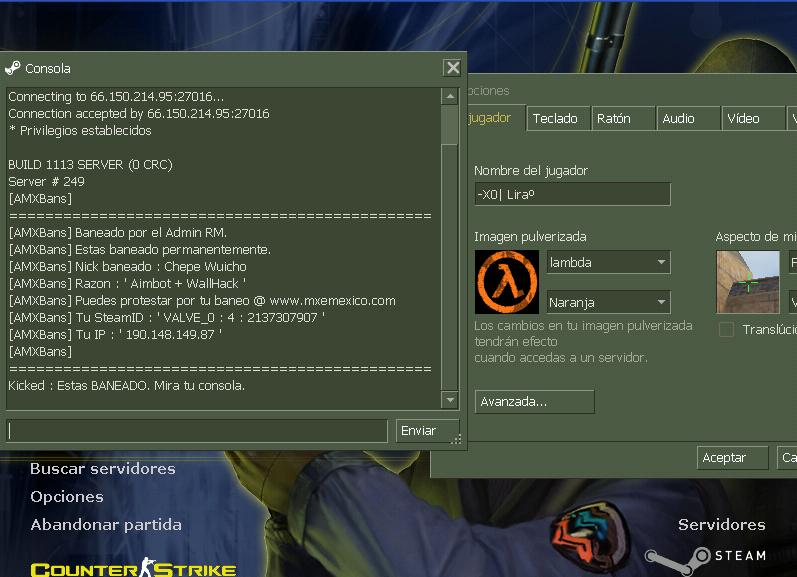
Task: Send the command with Enviar button
Action: click(x=427, y=431)
